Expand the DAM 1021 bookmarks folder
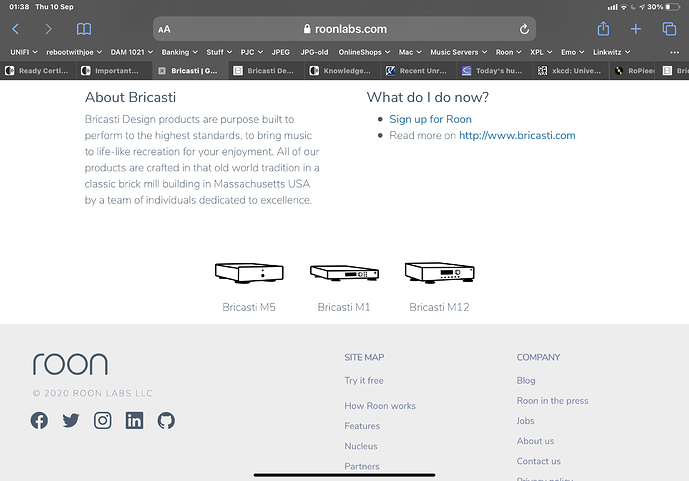The image size is (689, 481). [131, 52]
